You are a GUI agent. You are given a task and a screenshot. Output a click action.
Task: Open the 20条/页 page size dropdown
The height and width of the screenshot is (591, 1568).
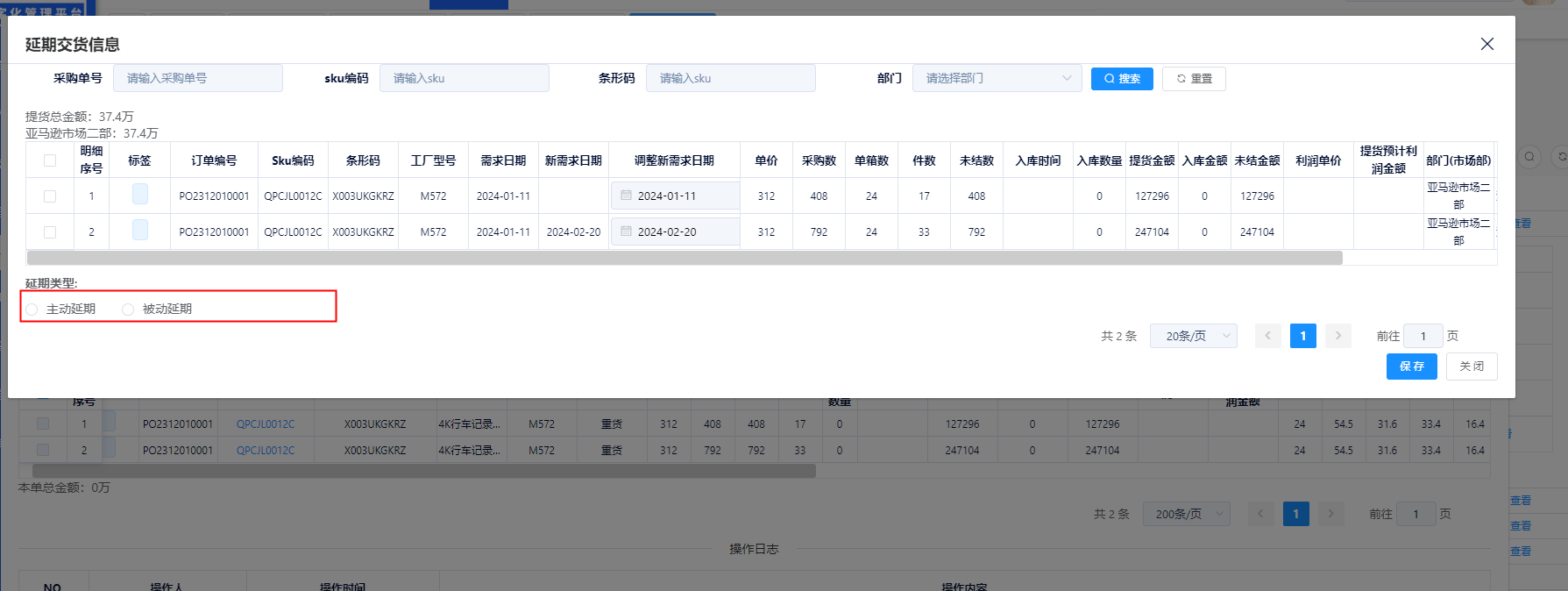1194,336
